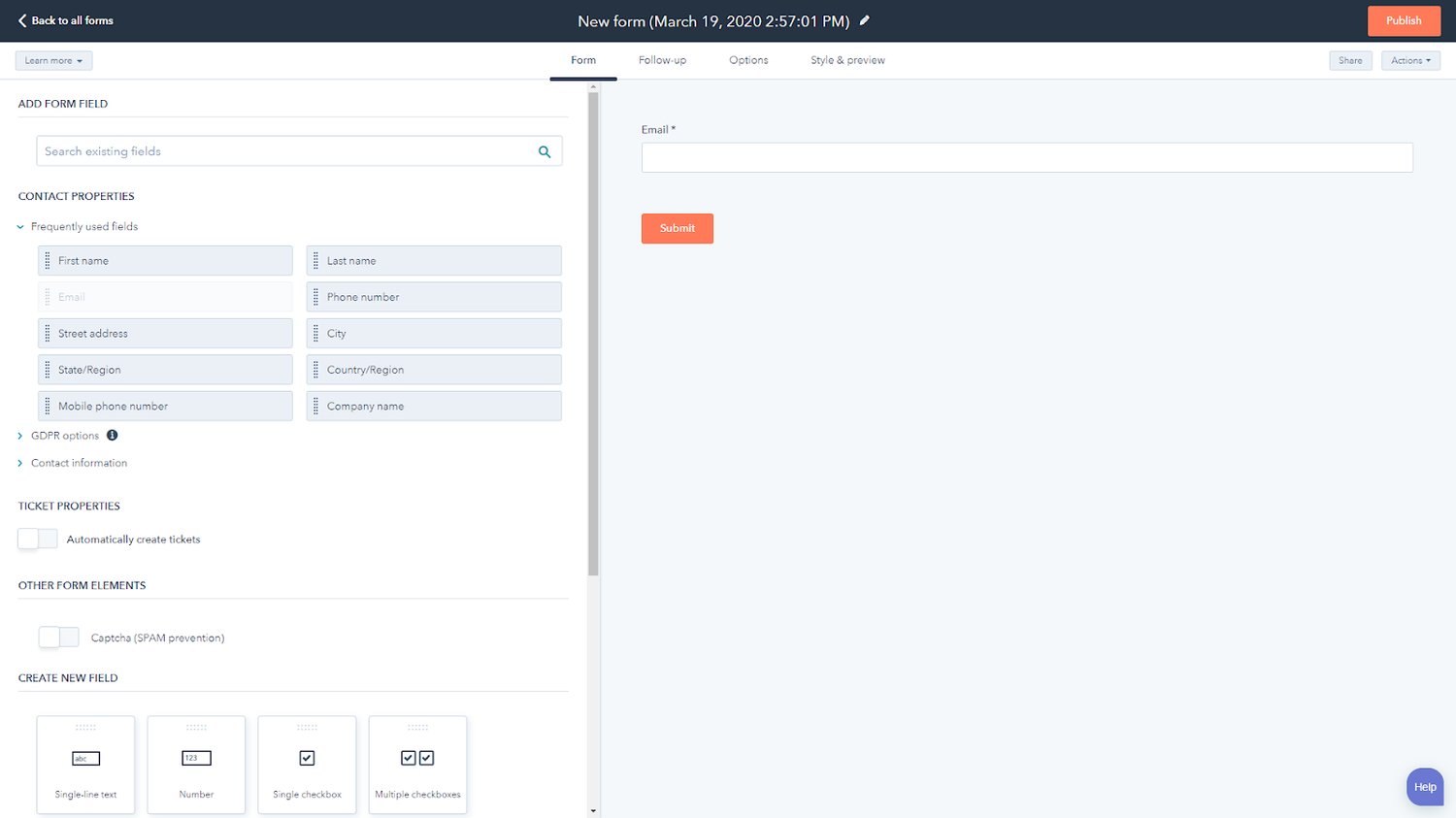This screenshot has width=1456, height=818.
Task: Expand the GDPR options section
Action: 20,436
